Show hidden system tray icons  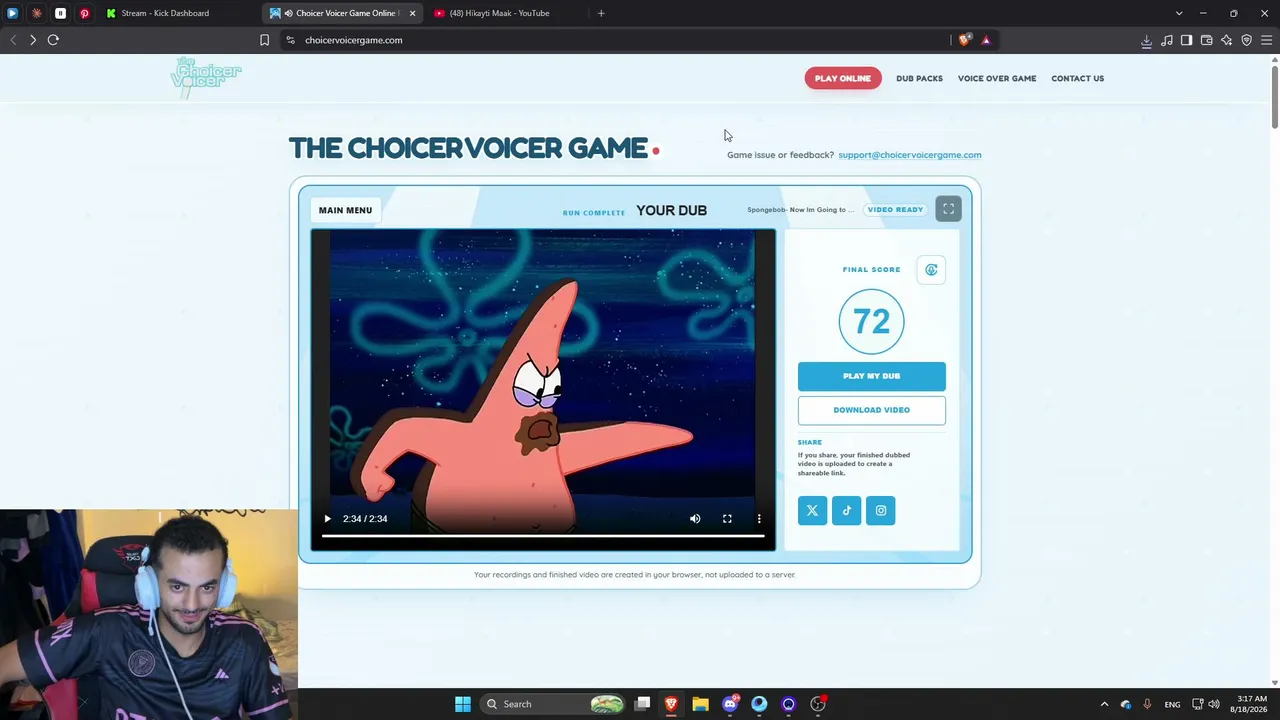point(1104,704)
